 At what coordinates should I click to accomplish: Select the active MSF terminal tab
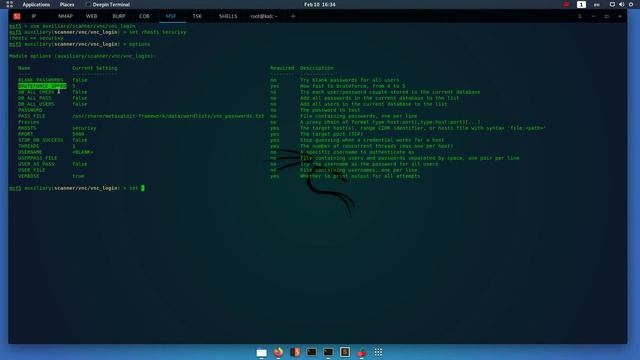coord(171,16)
